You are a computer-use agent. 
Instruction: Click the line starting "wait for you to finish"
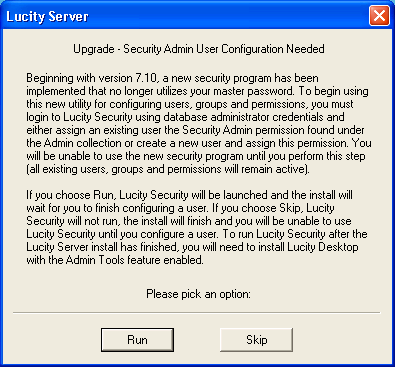point(180,208)
